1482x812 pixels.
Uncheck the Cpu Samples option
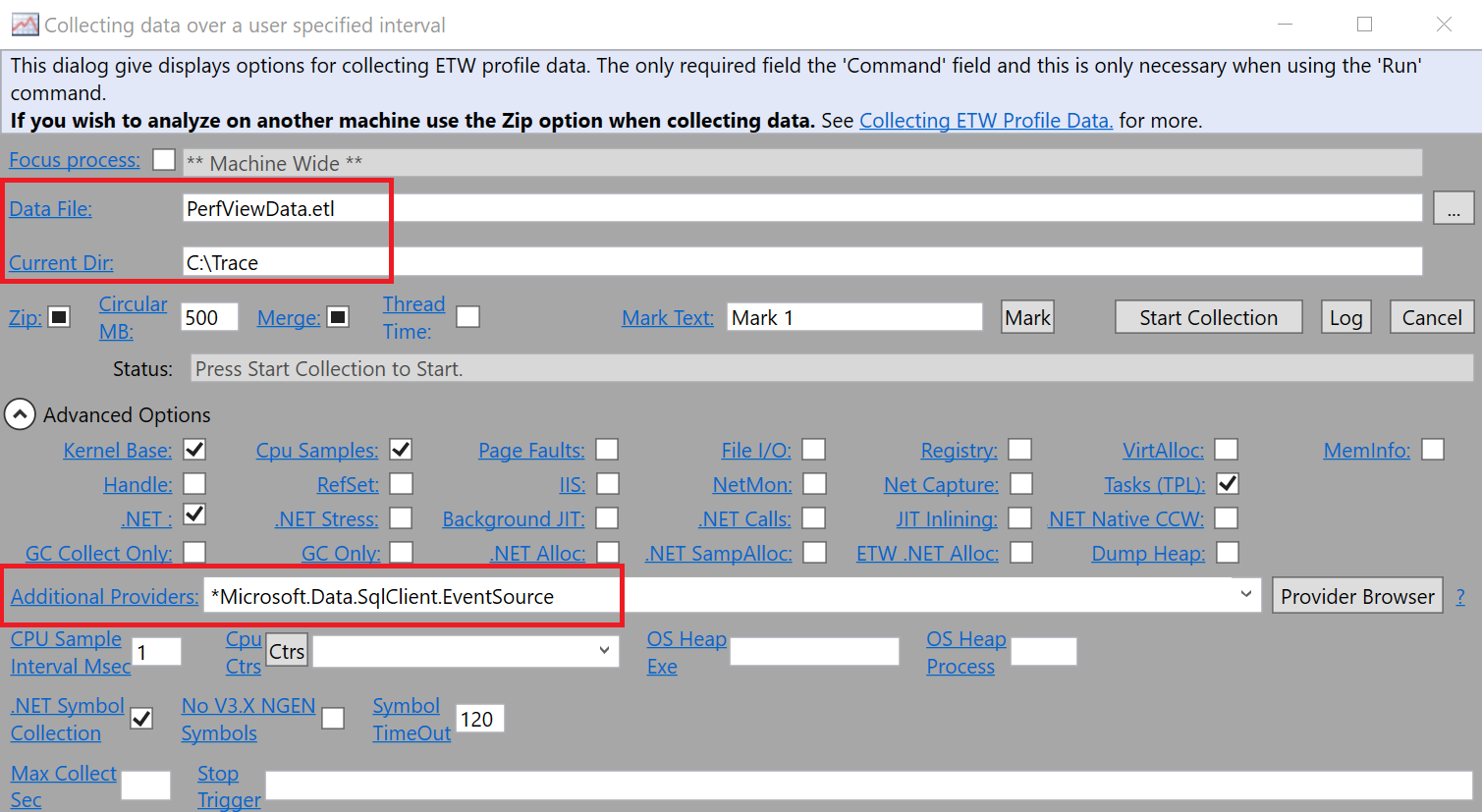point(401,449)
